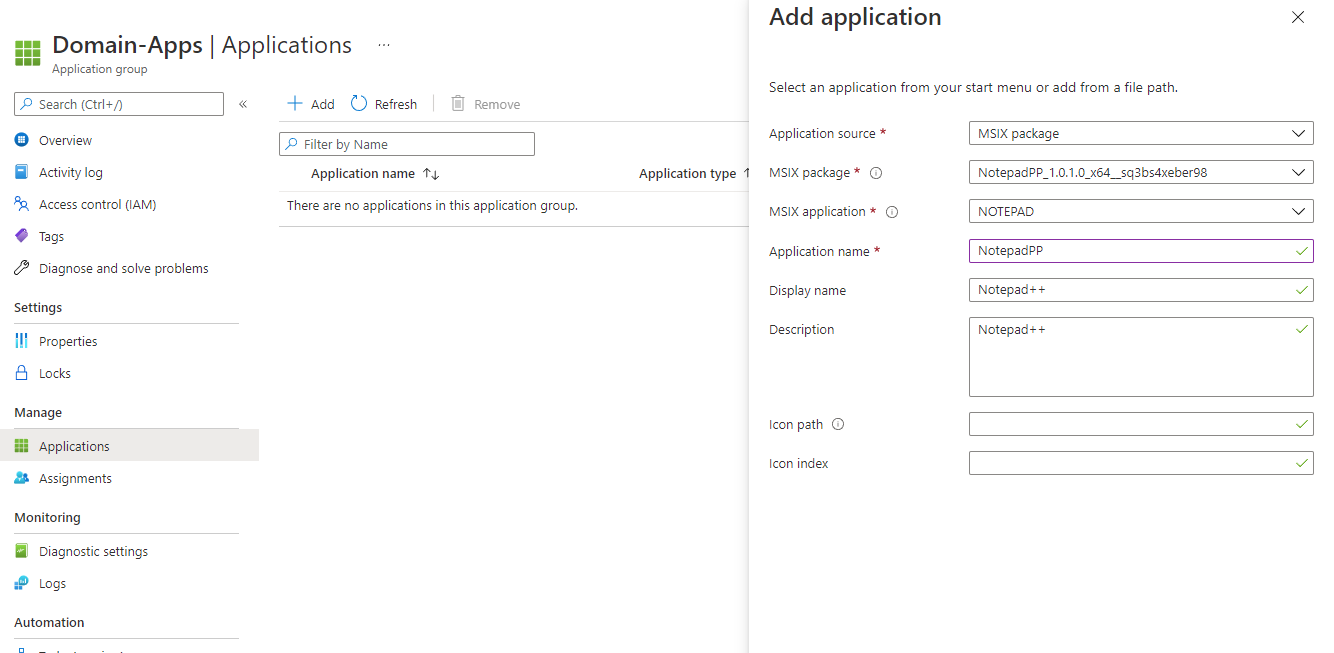Click the info icon next to Icon path
1334x653 pixels.
(x=837, y=424)
